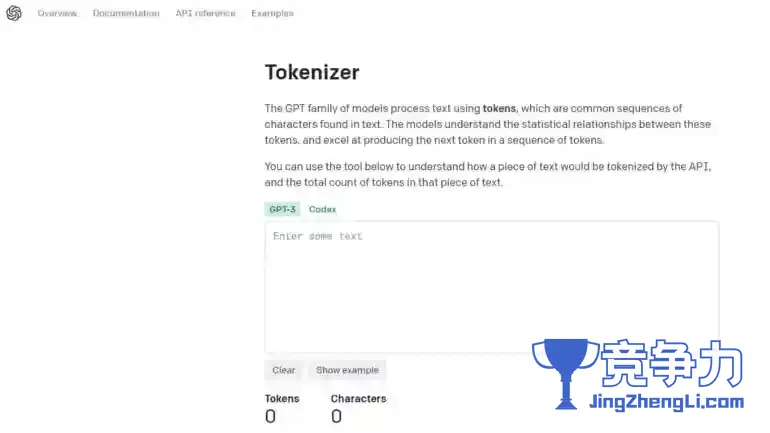This screenshot has height=433, width=770.
Task: Click the Show example button
Action: [x=347, y=370]
